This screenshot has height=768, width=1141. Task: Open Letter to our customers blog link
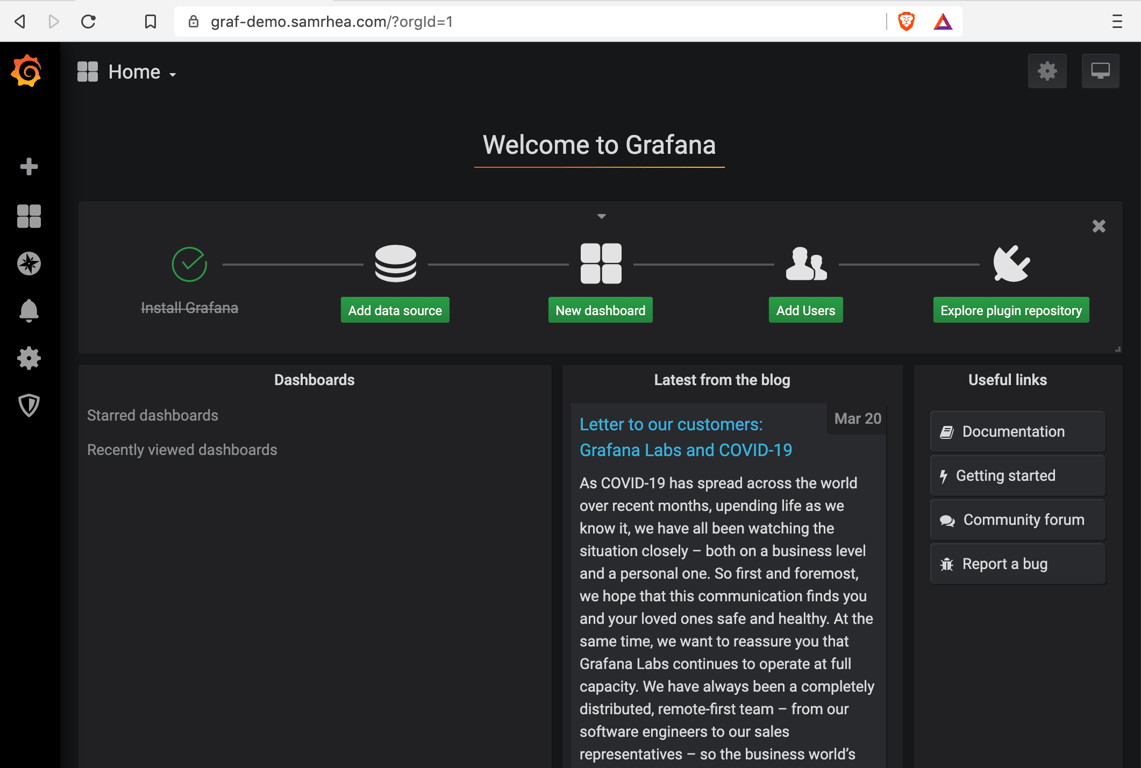[685, 437]
